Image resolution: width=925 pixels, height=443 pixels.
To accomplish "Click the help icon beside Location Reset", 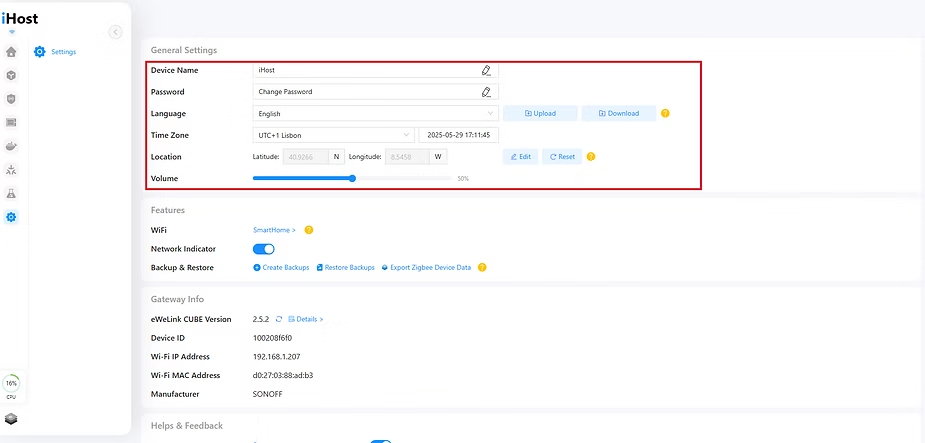I will pyautogui.click(x=591, y=157).
